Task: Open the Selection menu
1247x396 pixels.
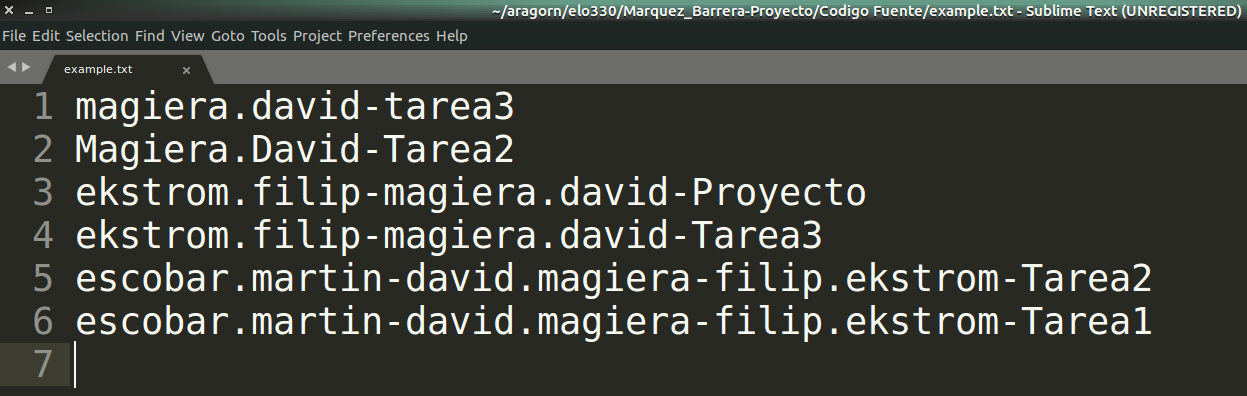Action: [97, 36]
